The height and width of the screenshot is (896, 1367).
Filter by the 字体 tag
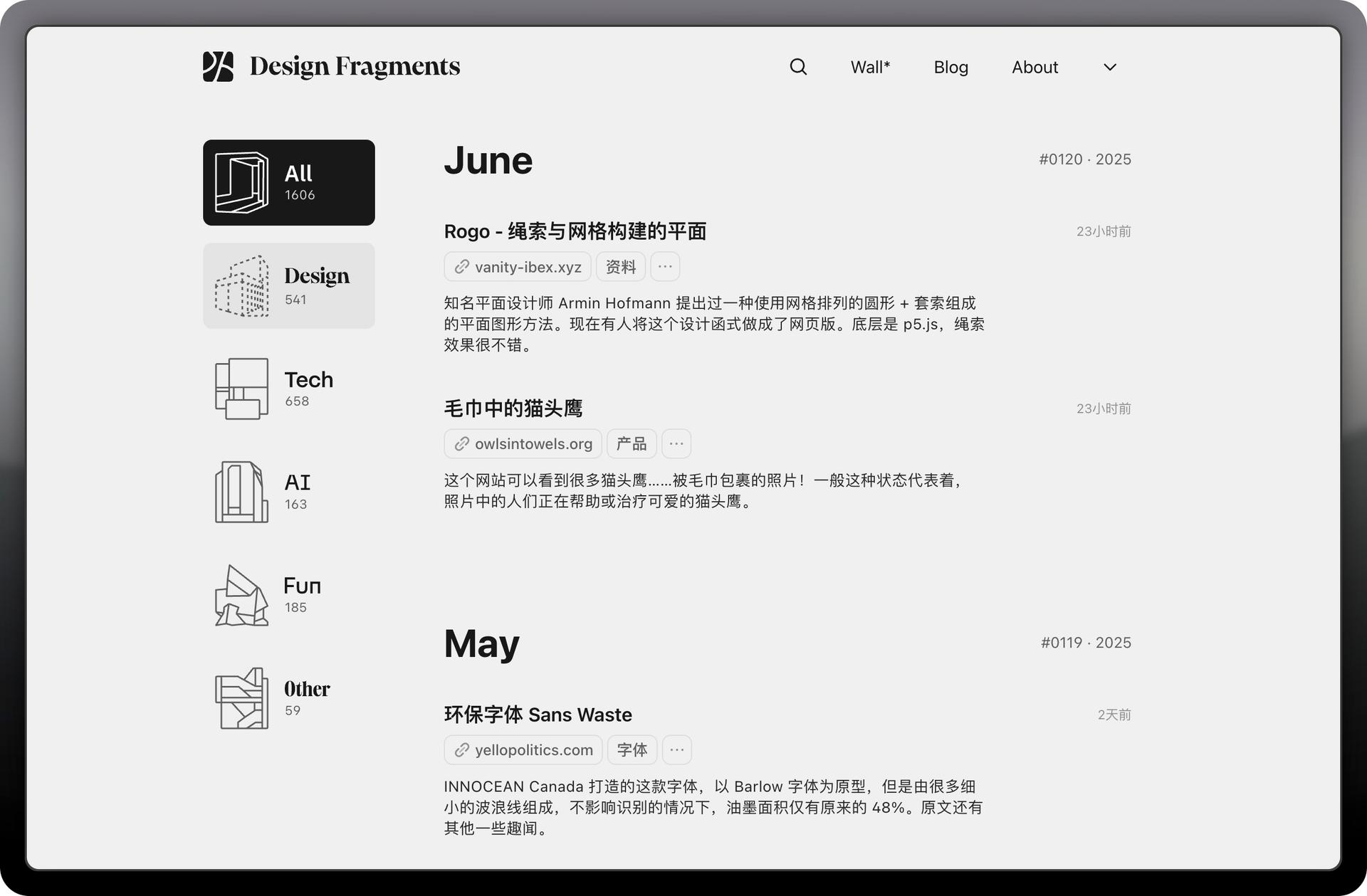point(632,750)
